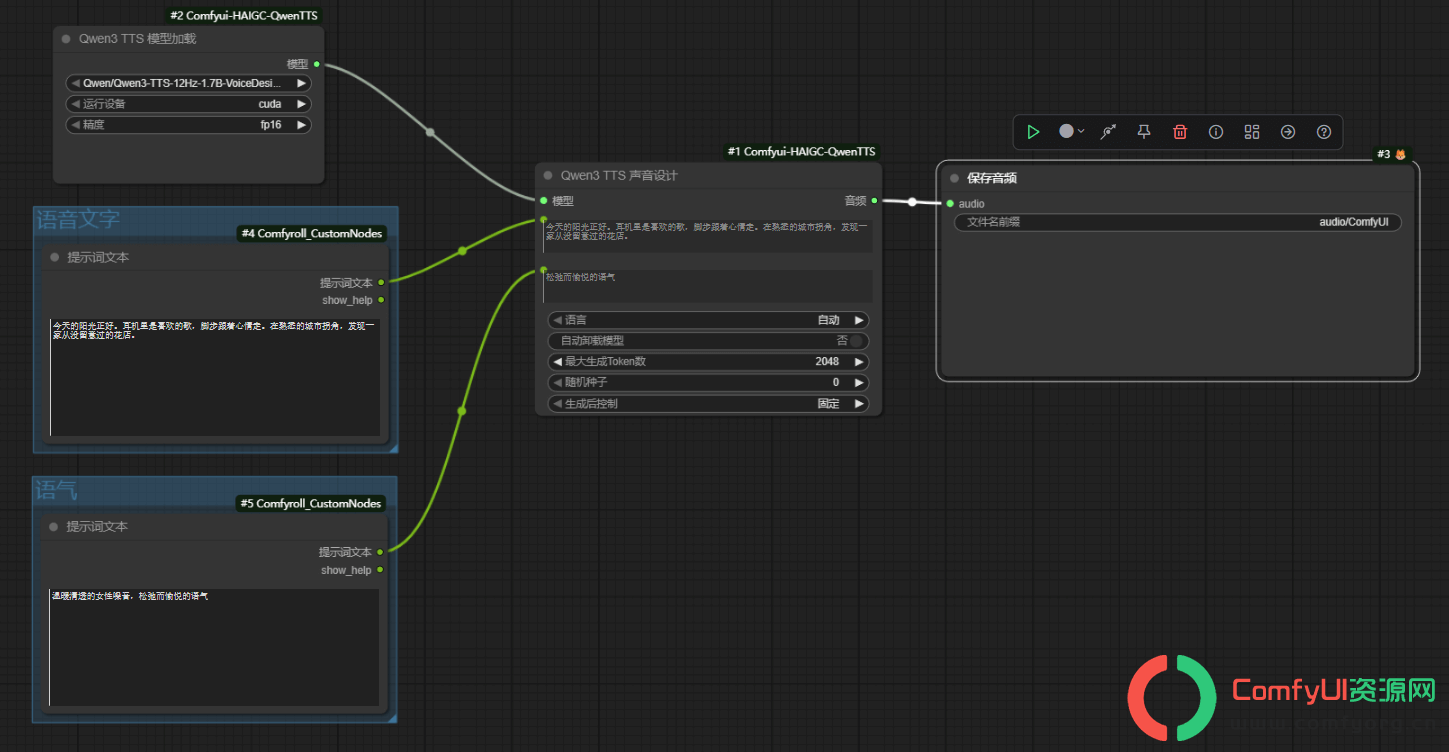Click the text area in the 语音文字 prompt node
This screenshot has height=752, width=1449.
click(x=215, y=377)
